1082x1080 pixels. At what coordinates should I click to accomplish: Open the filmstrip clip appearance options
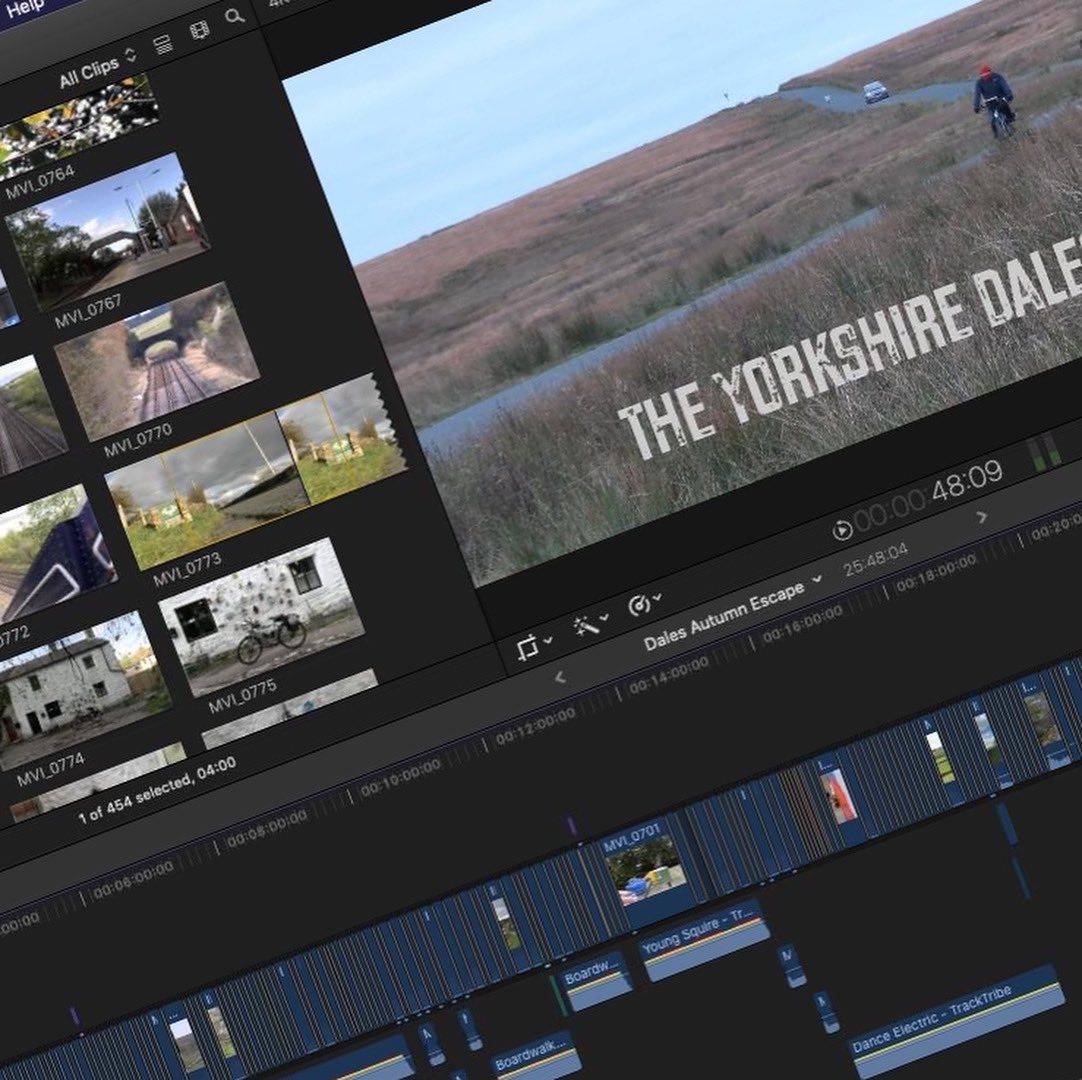pyautogui.click(x=199, y=31)
